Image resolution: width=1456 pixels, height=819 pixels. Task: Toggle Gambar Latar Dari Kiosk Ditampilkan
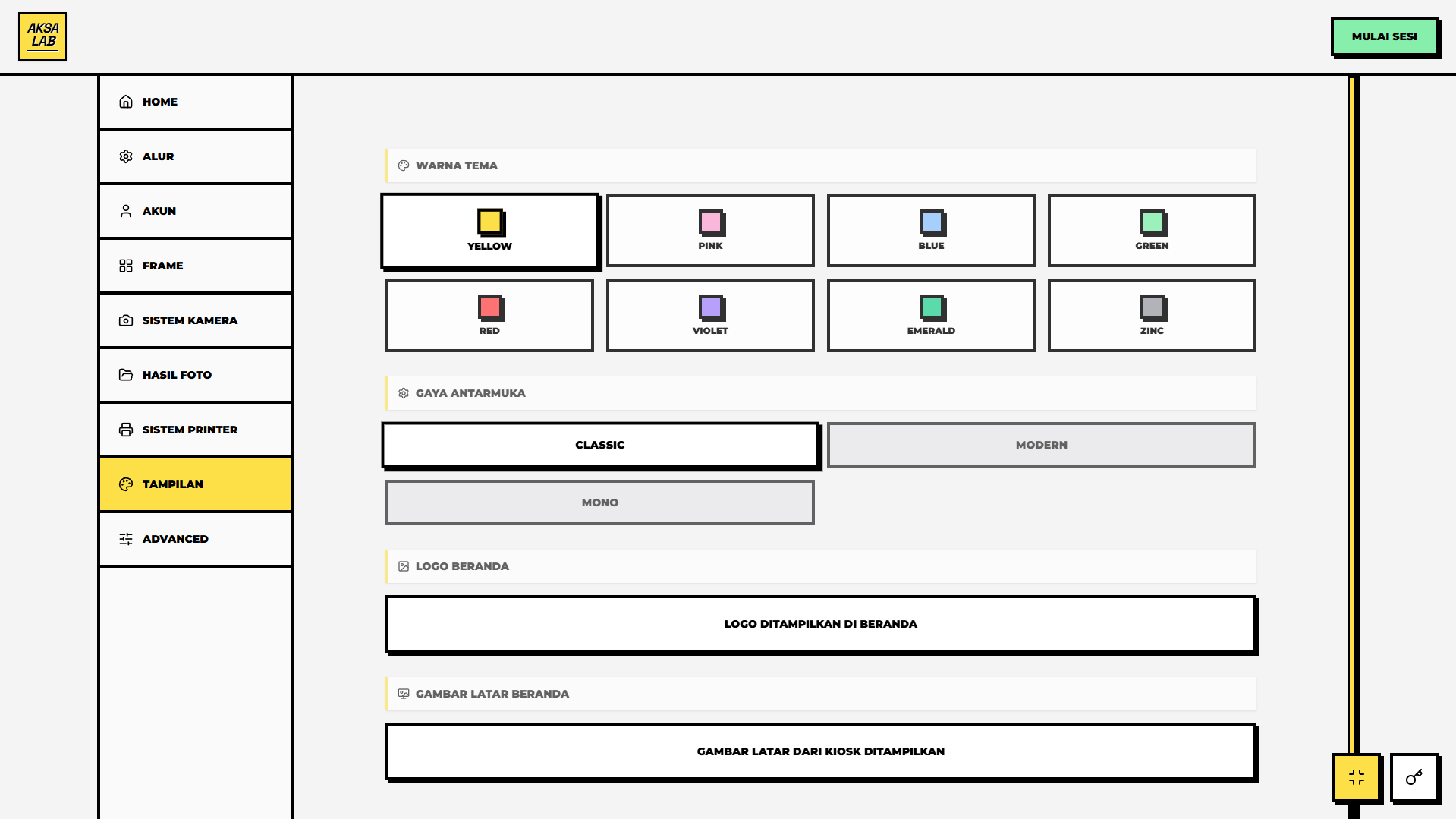[820, 751]
